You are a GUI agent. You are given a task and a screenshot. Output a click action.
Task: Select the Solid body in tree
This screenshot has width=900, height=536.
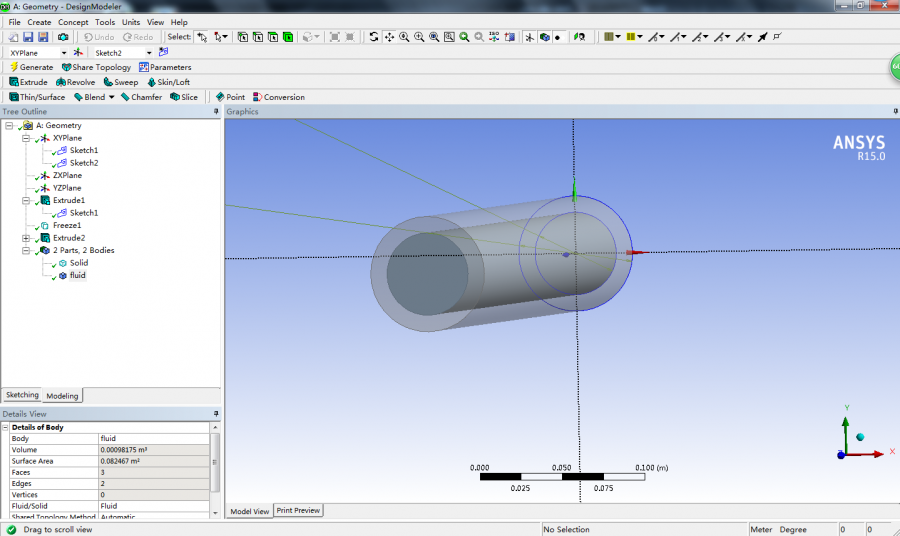pyautogui.click(x=78, y=263)
